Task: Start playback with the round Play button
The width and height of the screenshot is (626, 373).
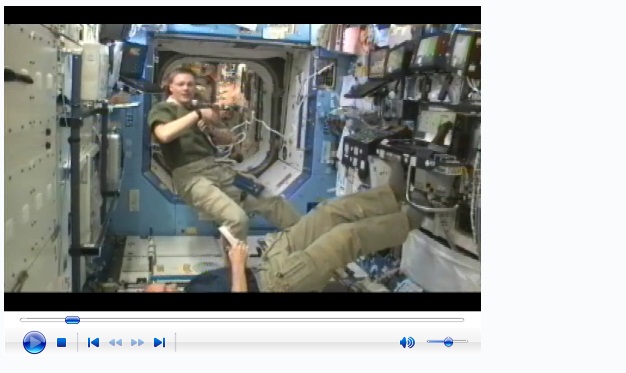Action: pyautogui.click(x=34, y=342)
